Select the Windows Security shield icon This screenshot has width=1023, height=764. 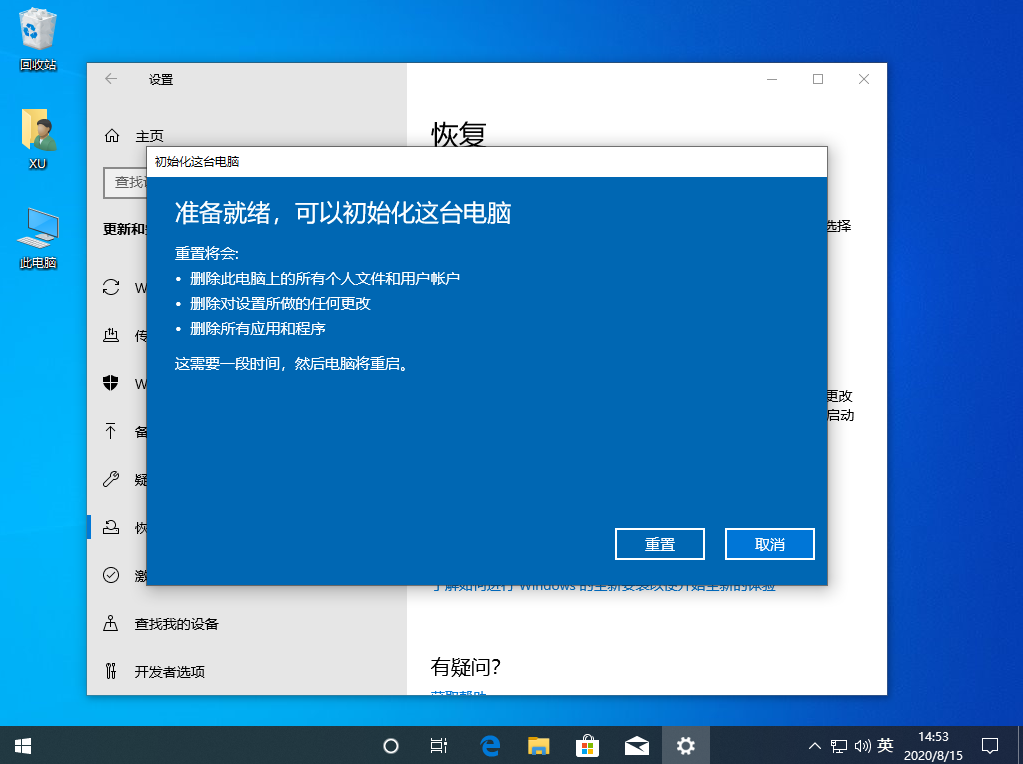coord(112,384)
